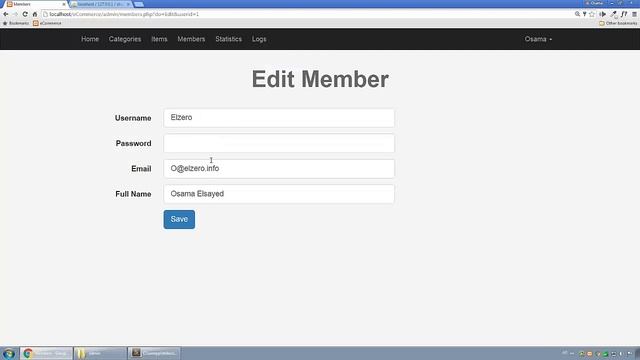
Task: Click the Edit Member heading
Action: tap(320, 79)
